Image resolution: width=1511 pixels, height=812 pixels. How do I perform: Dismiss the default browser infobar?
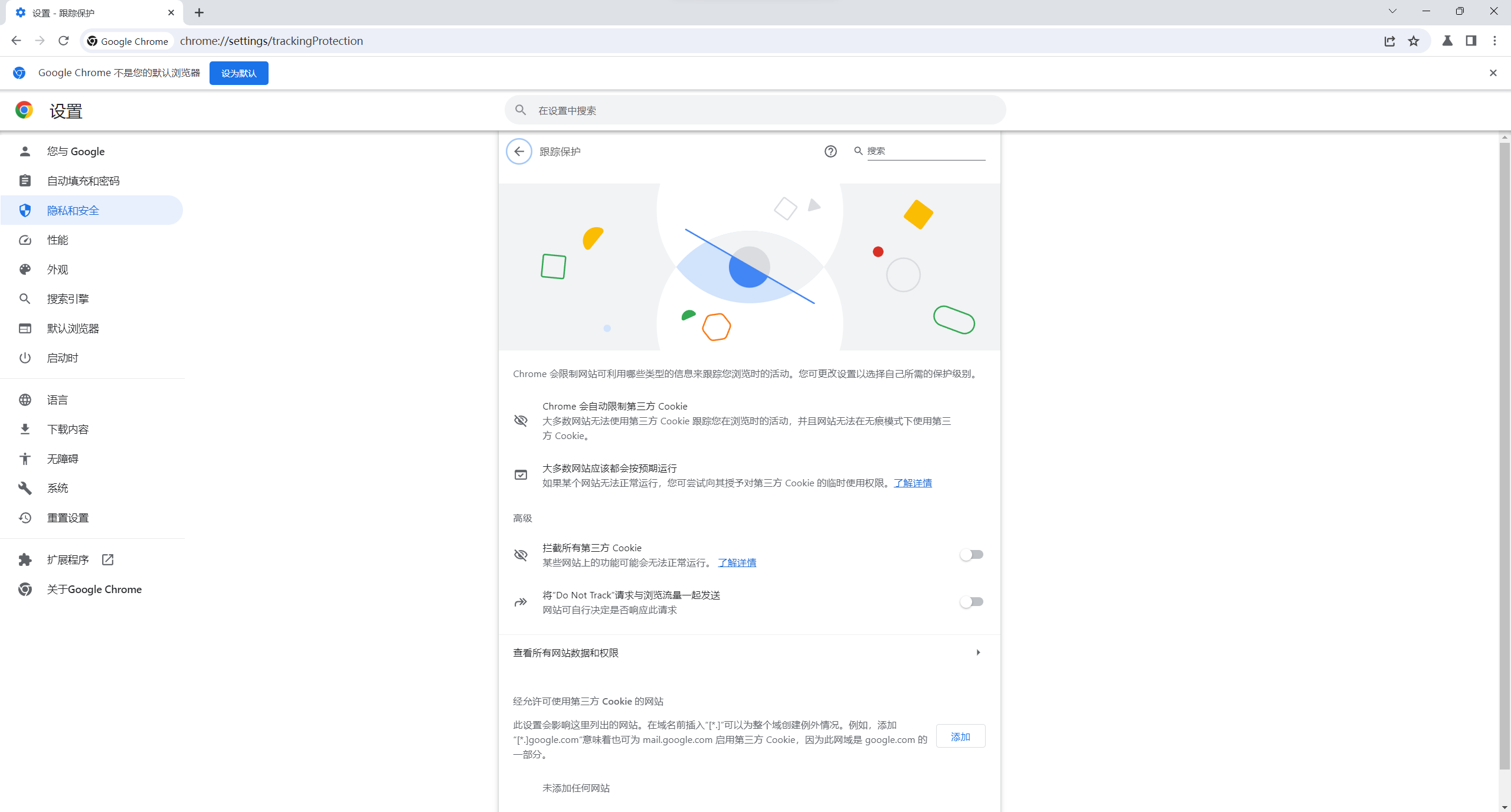[1493, 73]
